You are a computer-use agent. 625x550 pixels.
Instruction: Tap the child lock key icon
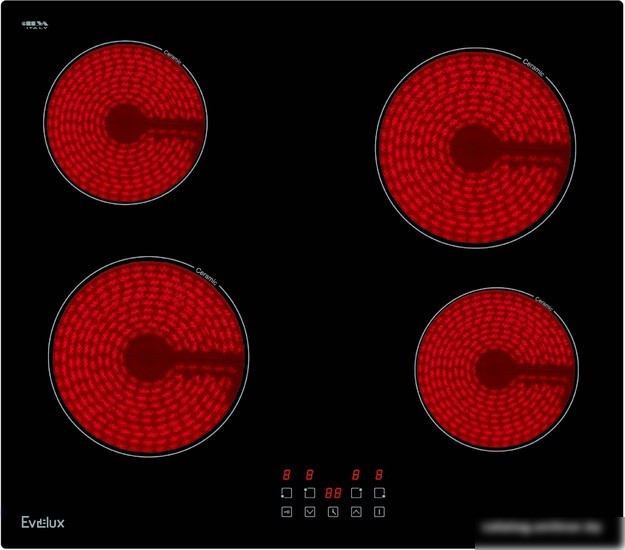click(287, 512)
